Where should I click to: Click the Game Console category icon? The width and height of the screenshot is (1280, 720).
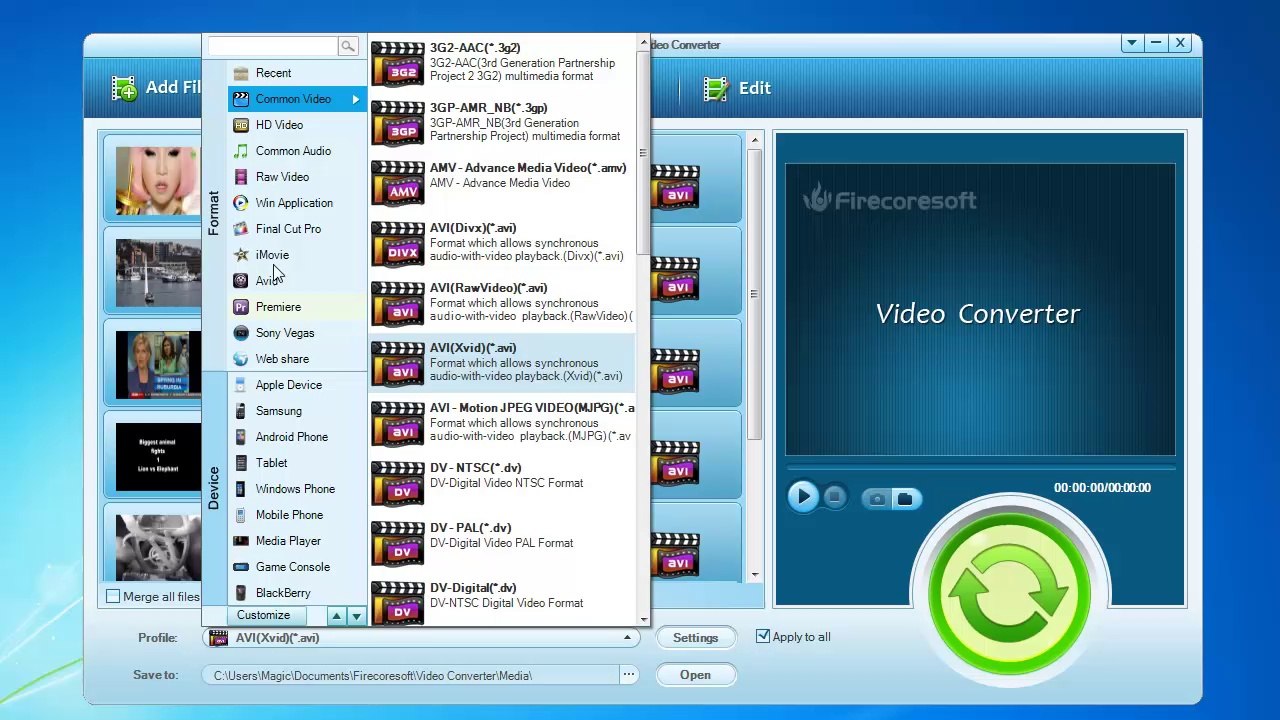tap(240, 567)
